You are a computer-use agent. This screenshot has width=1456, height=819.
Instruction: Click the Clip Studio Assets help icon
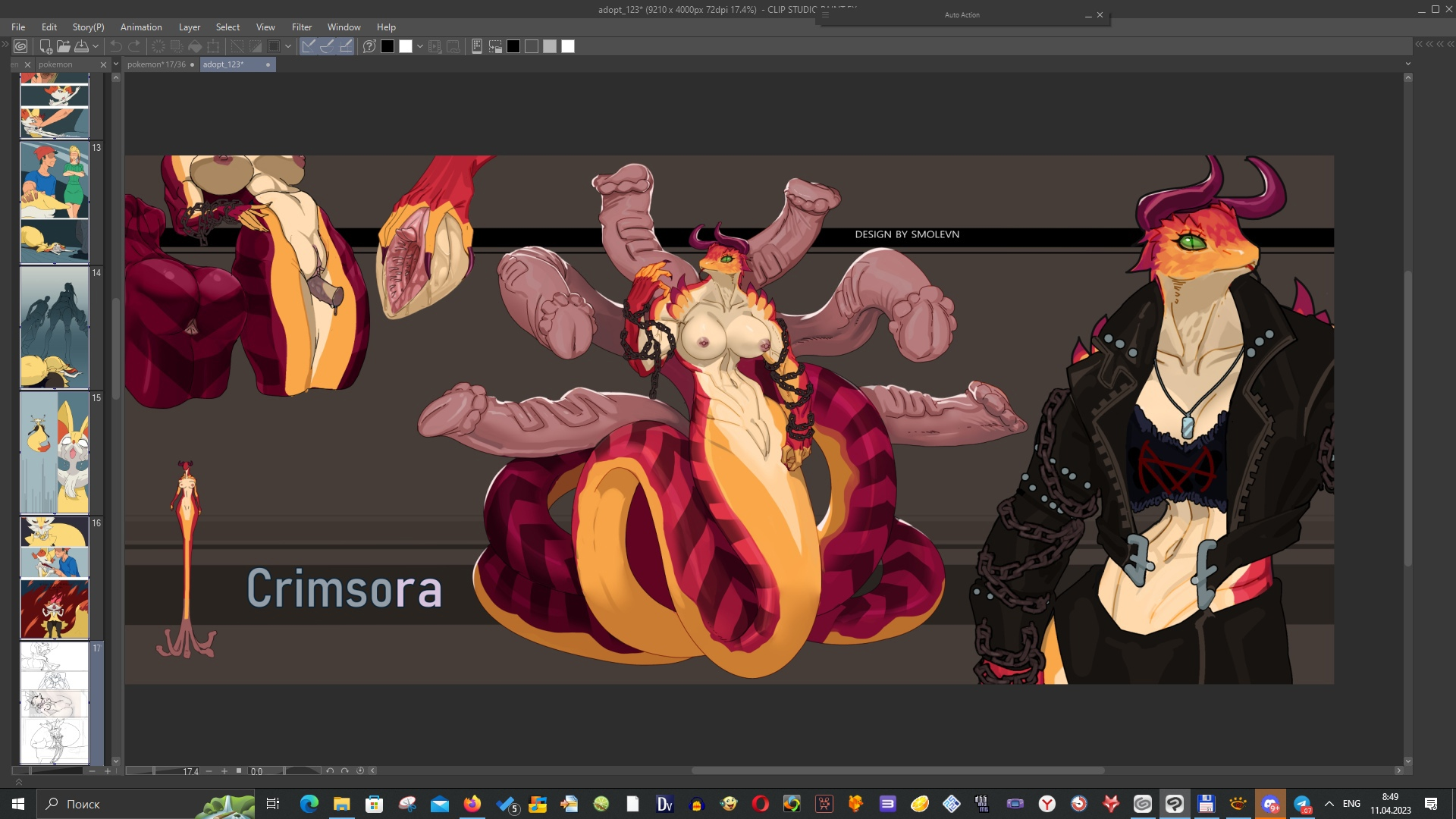(x=369, y=46)
